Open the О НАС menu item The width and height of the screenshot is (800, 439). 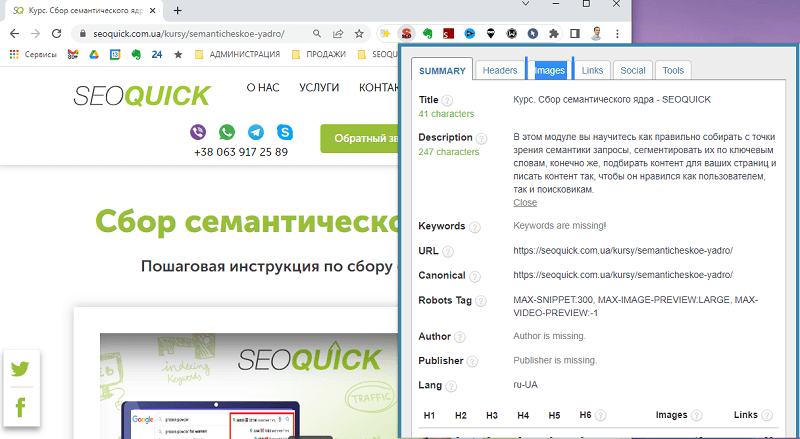click(x=263, y=88)
